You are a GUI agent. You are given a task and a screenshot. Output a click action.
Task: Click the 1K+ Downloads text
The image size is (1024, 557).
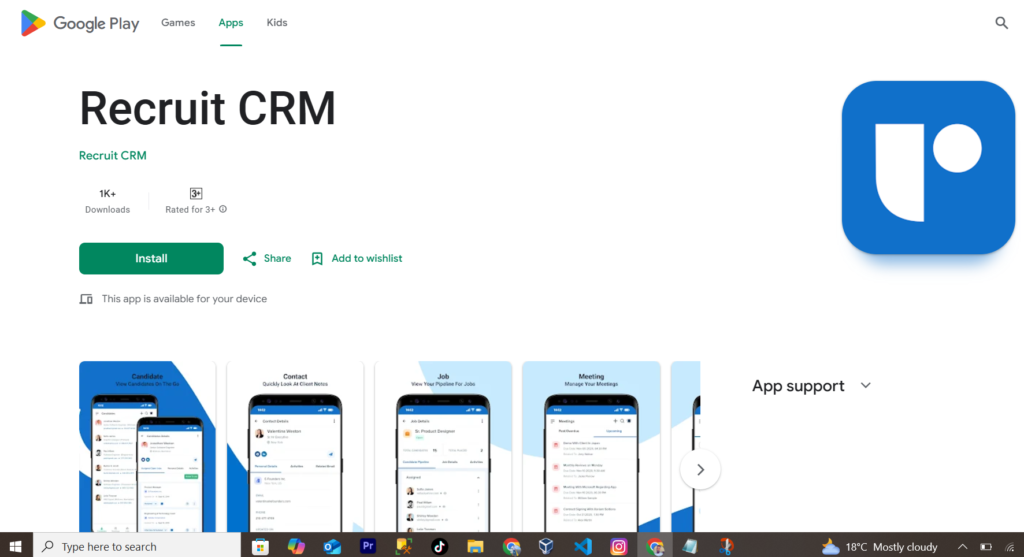click(x=107, y=200)
